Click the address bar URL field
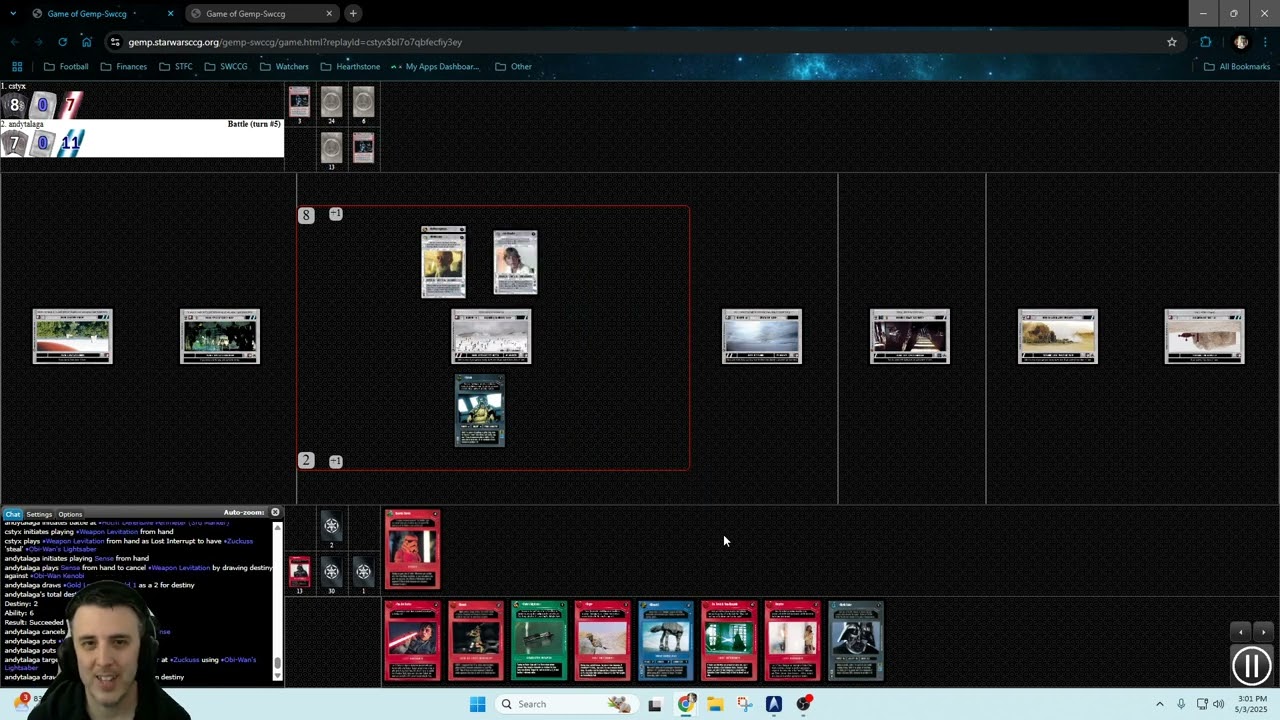This screenshot has width=1280, height=720. pyautogui.click(x=640, y=42)
